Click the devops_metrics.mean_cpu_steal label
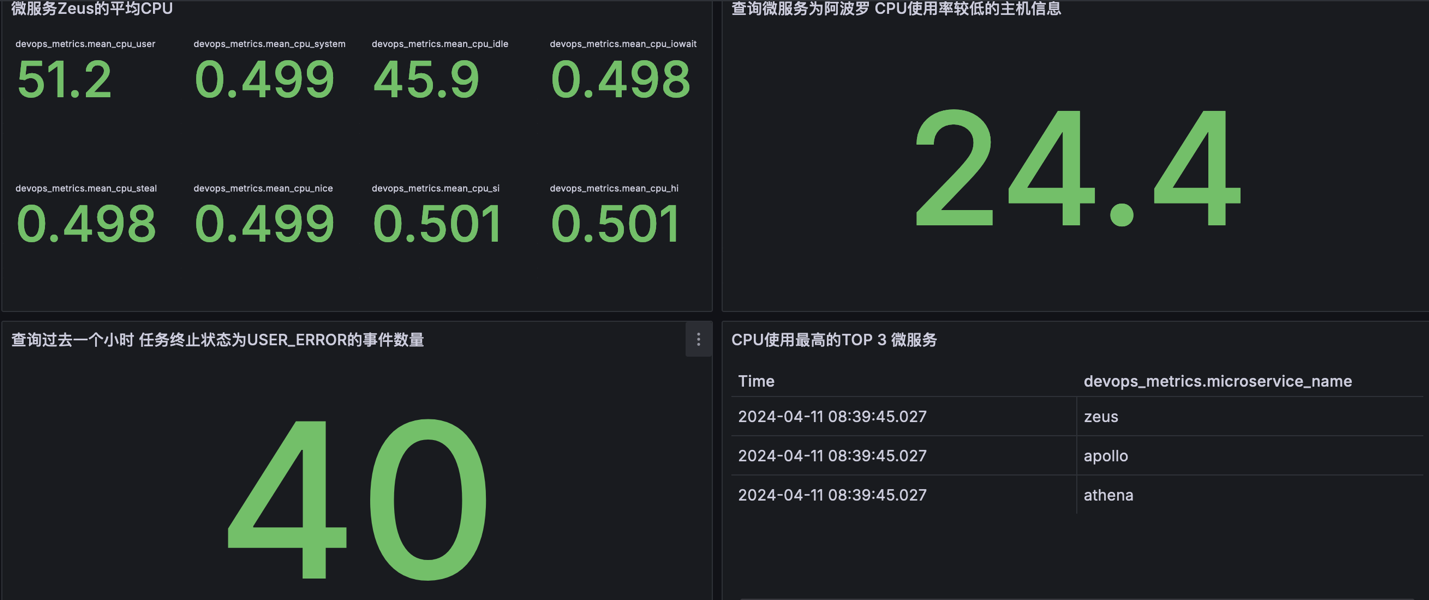 tap(86, 188)
